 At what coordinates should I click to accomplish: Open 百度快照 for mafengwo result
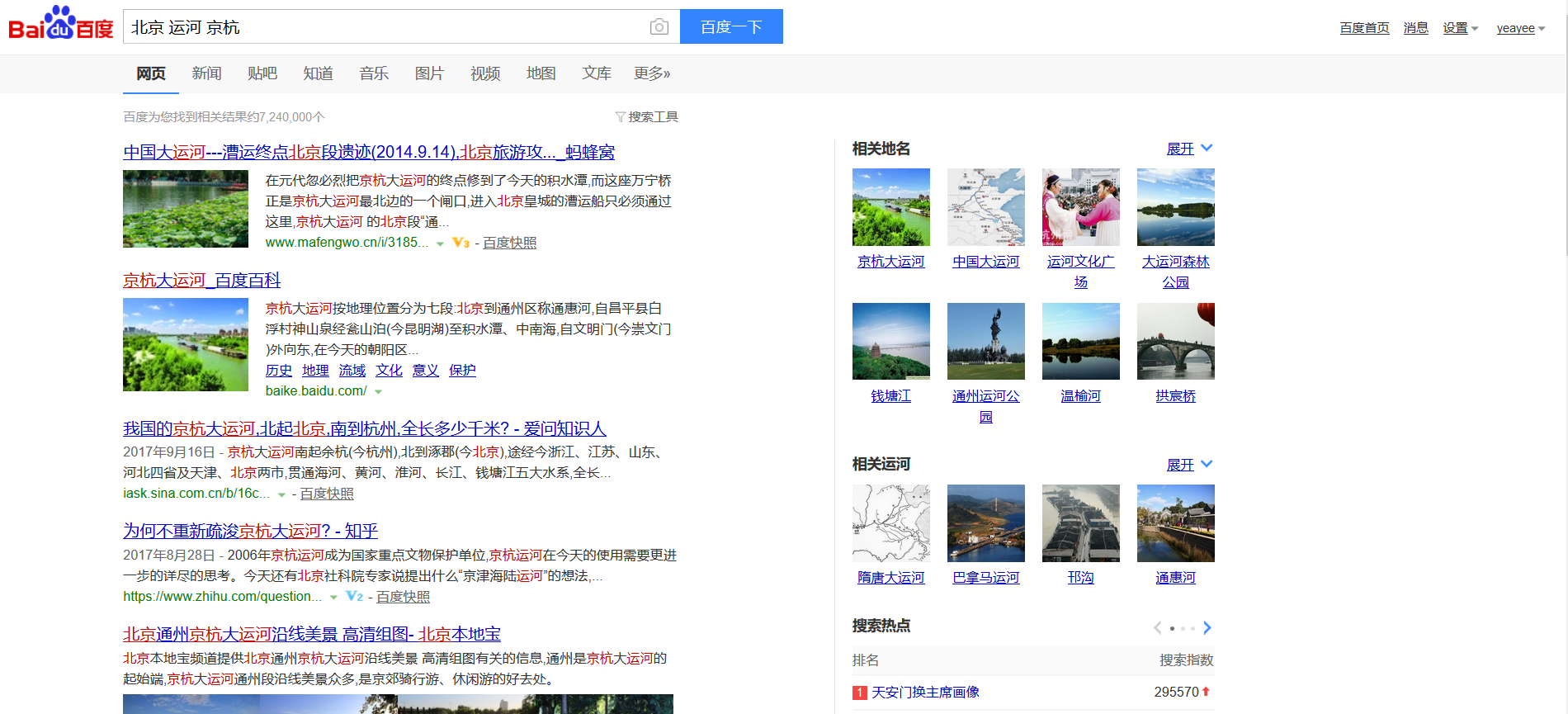tap(509, 243)
